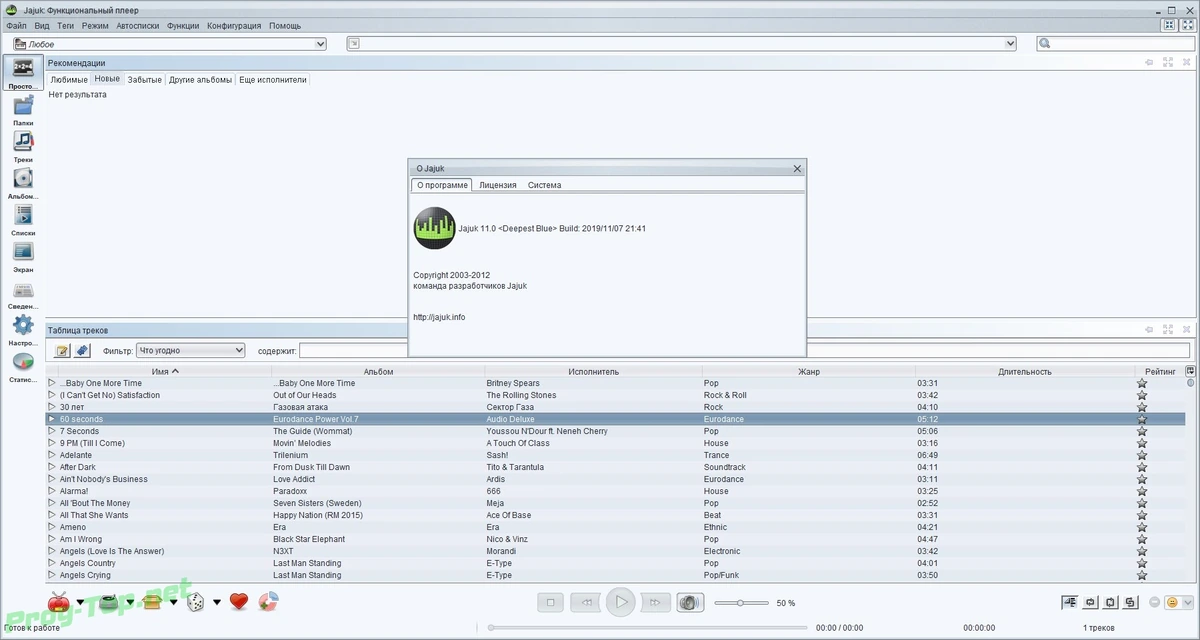The image size is (1200, 640).
Task: Open the Статистика perspective icon
Action: pyautogui.click(x=23, y=361)
